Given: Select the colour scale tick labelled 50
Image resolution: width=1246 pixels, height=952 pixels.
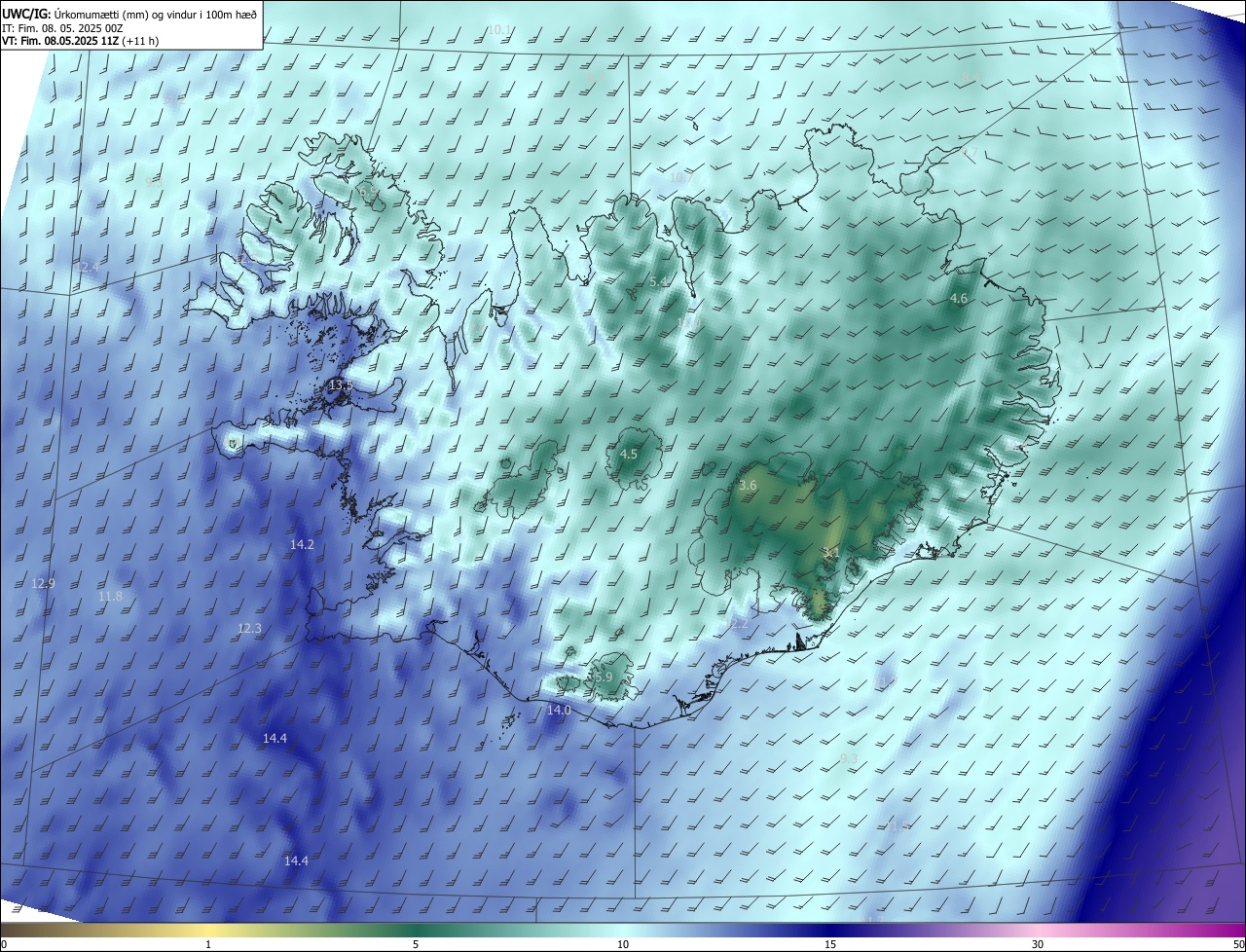Looking at the screenshot, I should point(1239,944).
